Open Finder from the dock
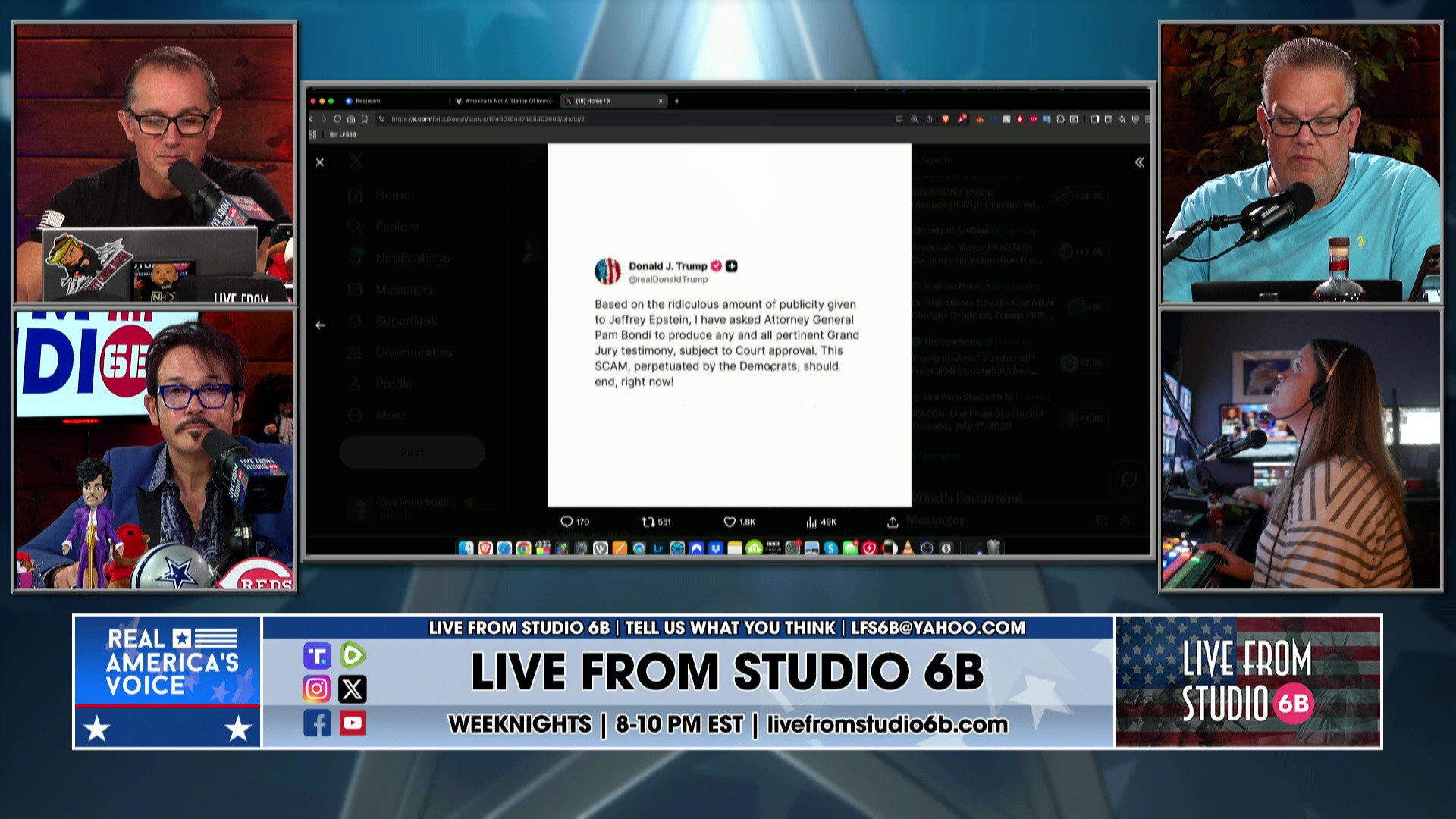The image size is (1456, 819). click(466, 548)
